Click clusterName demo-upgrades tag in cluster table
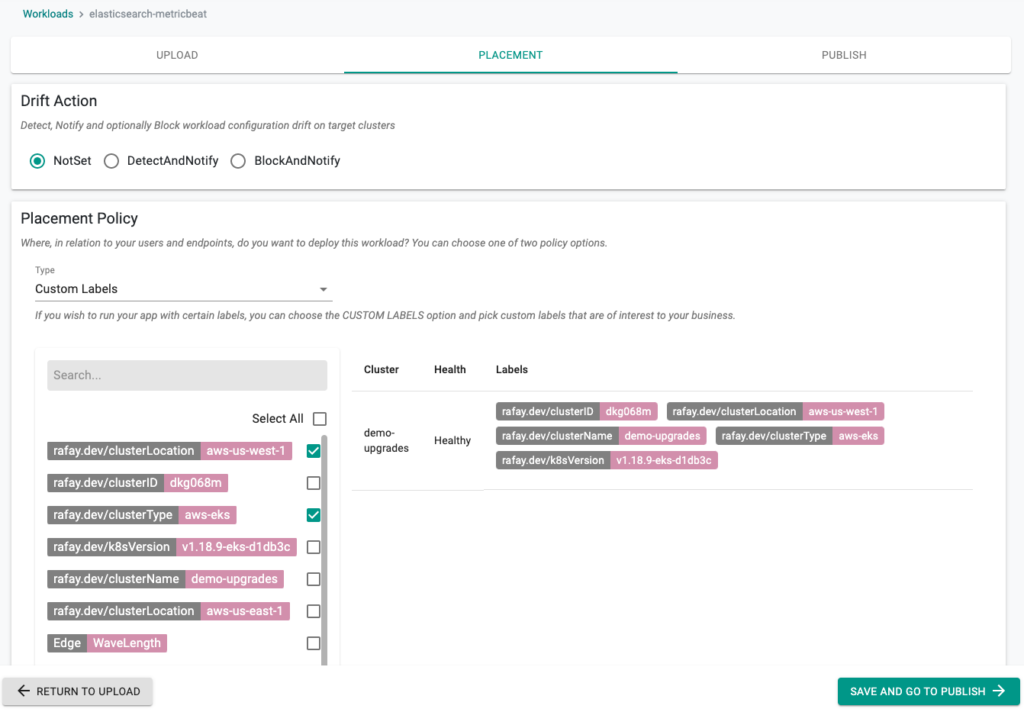Screen dimensions: 1024x712 [601, 436]
